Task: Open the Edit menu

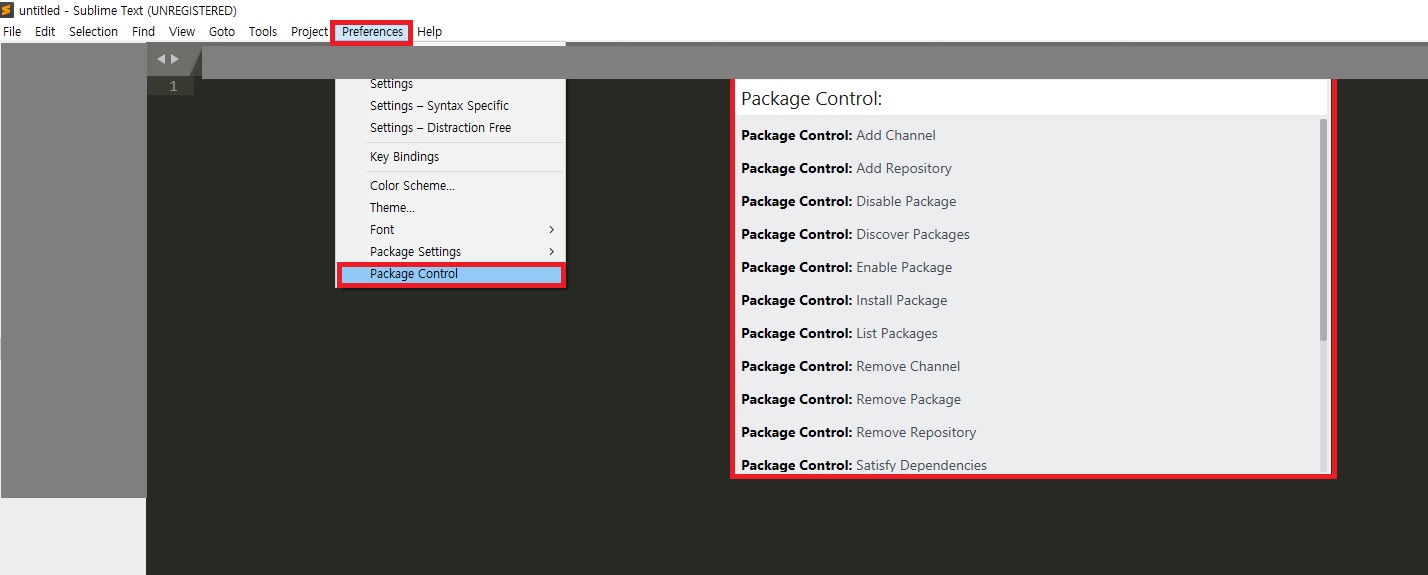Action: (x=45, y=32)
